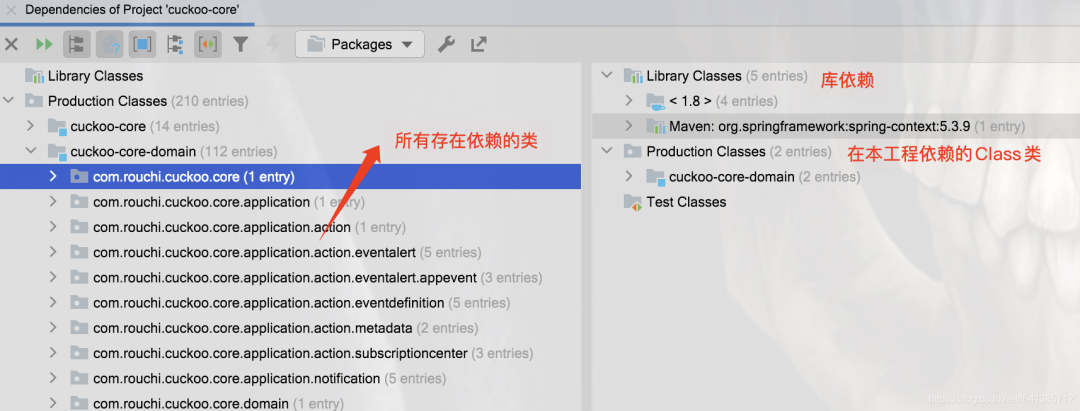Screen dimensions: 1080x411
Task: Click the Group by Scope Type icon
Action: coord(175,45)
